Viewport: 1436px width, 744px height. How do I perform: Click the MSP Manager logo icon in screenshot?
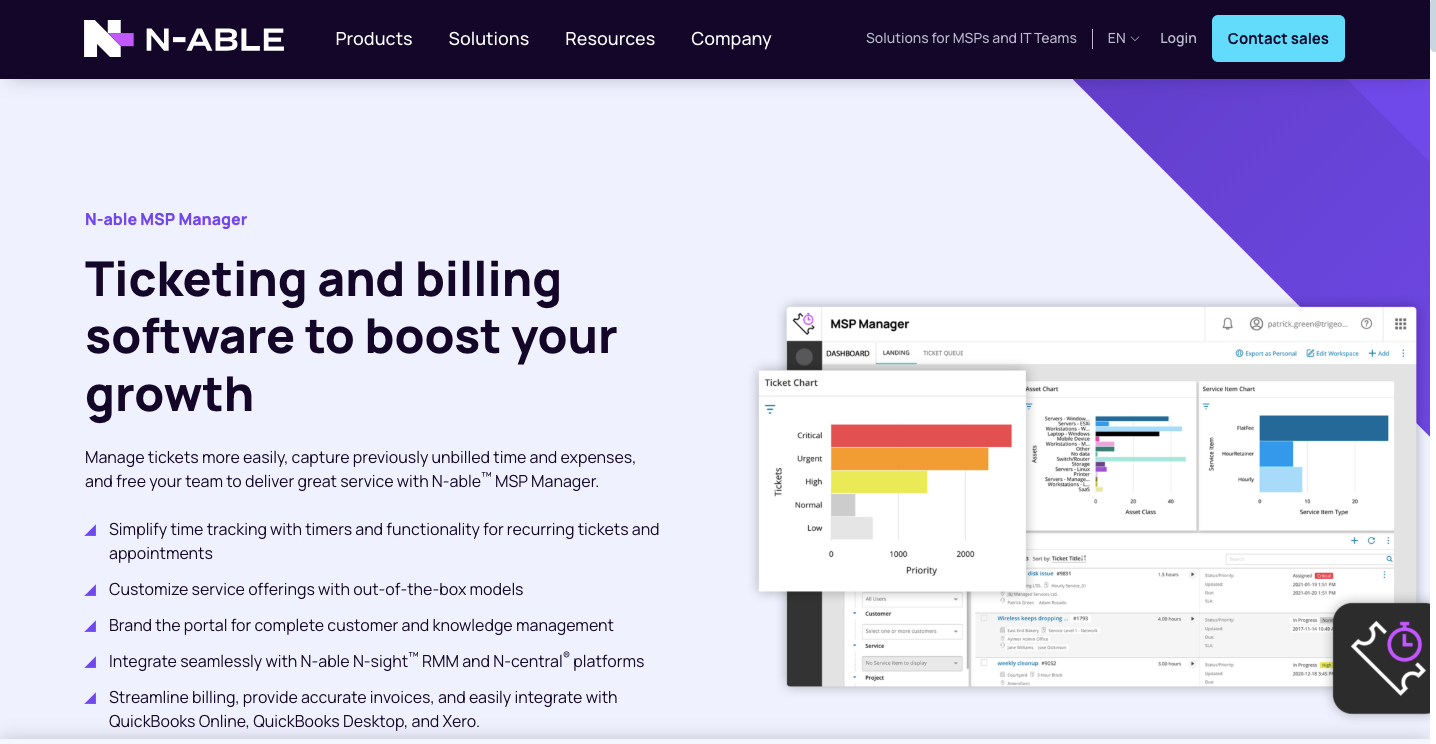coord(804,323)
